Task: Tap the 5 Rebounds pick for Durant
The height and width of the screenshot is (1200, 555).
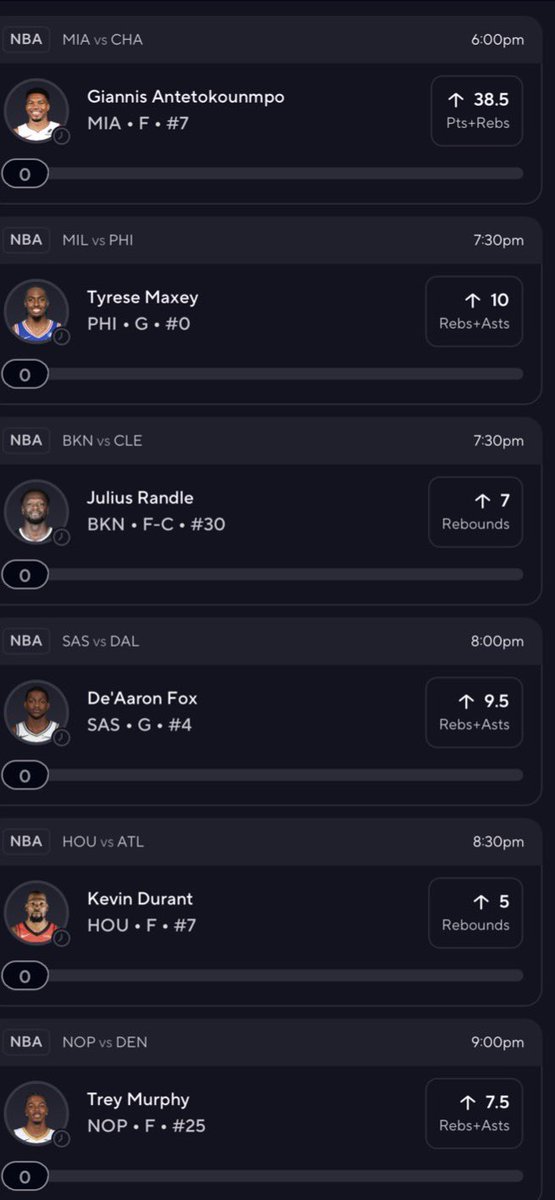Action: click(475, 913)
